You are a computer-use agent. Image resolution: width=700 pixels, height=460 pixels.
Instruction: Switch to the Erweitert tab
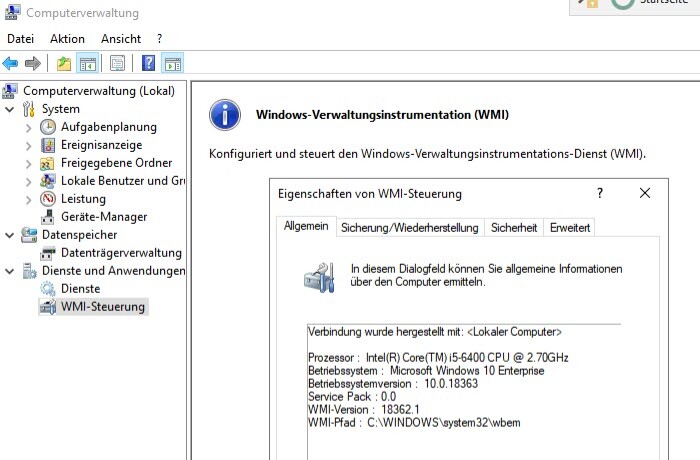coord(570,228)
